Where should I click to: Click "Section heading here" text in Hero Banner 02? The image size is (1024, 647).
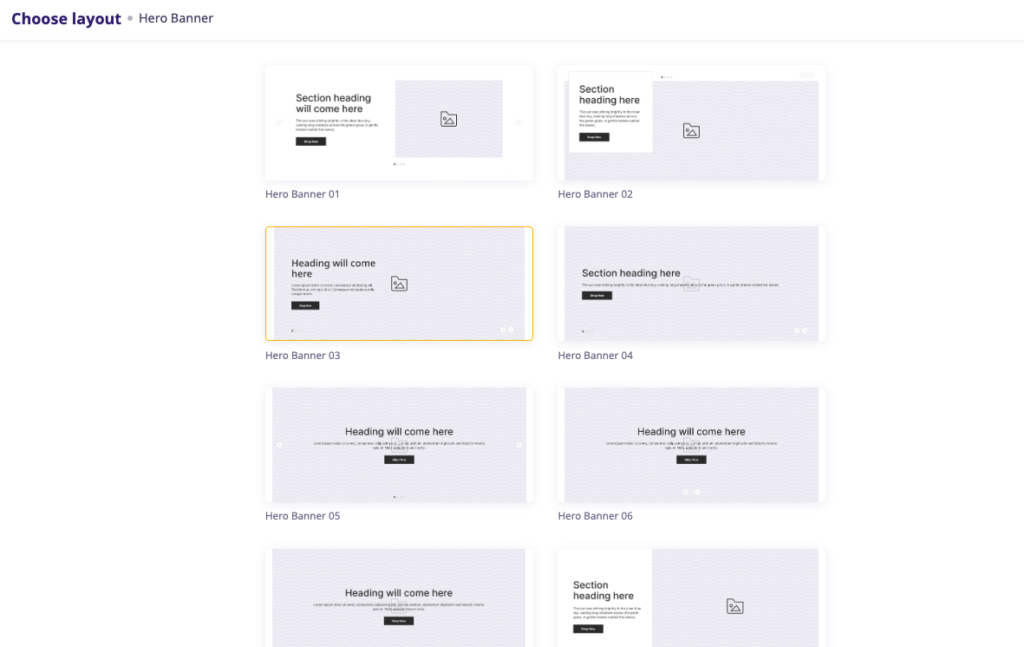click(609, 95)
